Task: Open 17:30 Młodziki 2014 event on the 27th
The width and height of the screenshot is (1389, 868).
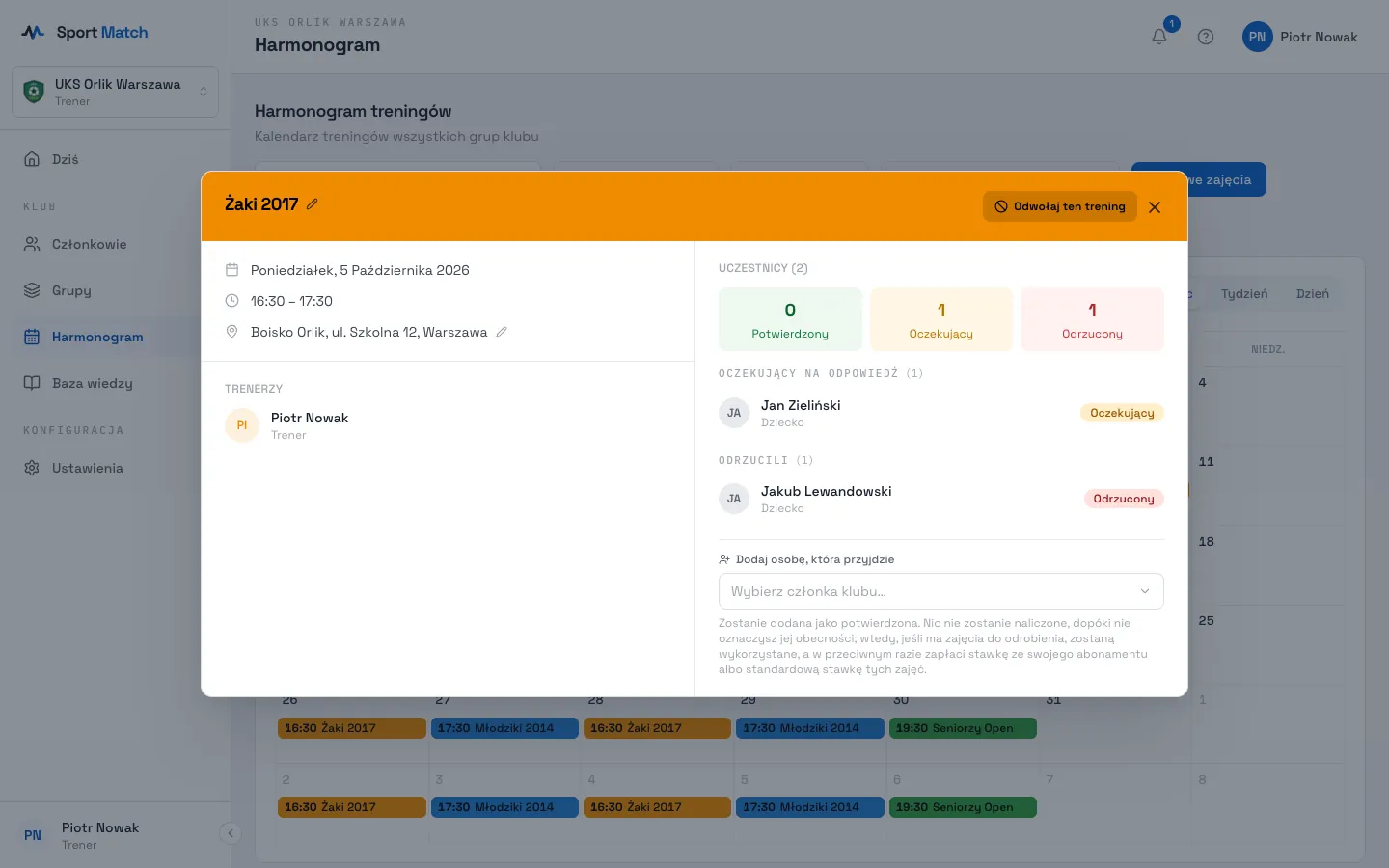Action: [x=504, y=728]
